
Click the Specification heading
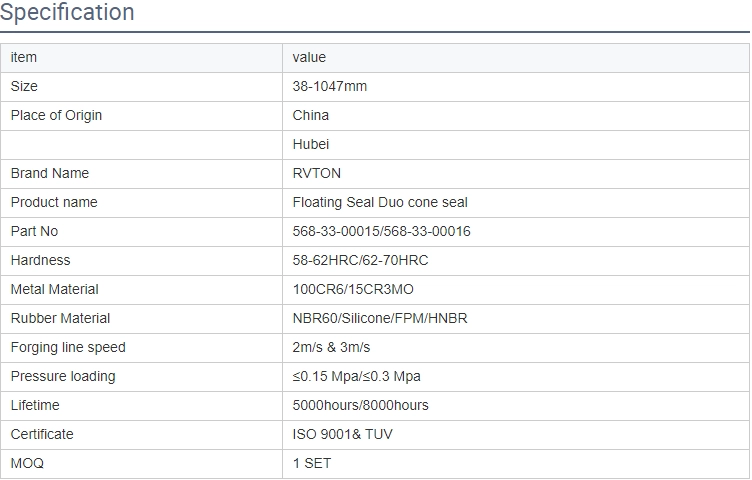[67, 12]
